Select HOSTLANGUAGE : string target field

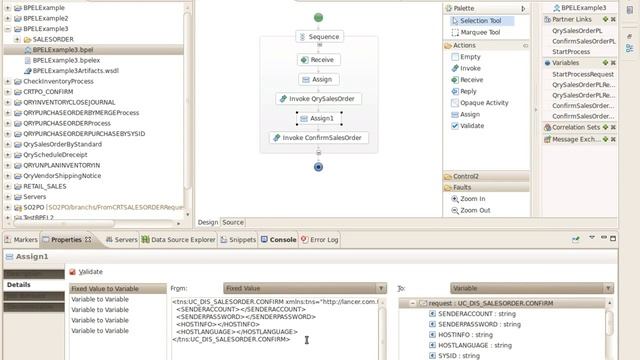(x=470, y=345)
